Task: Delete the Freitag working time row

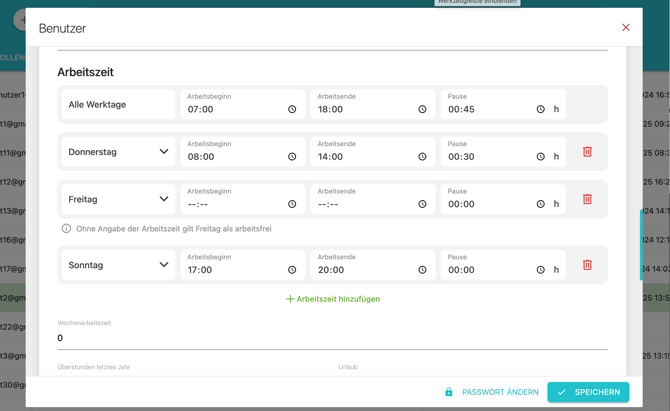Action: click(x=587, y=199)
